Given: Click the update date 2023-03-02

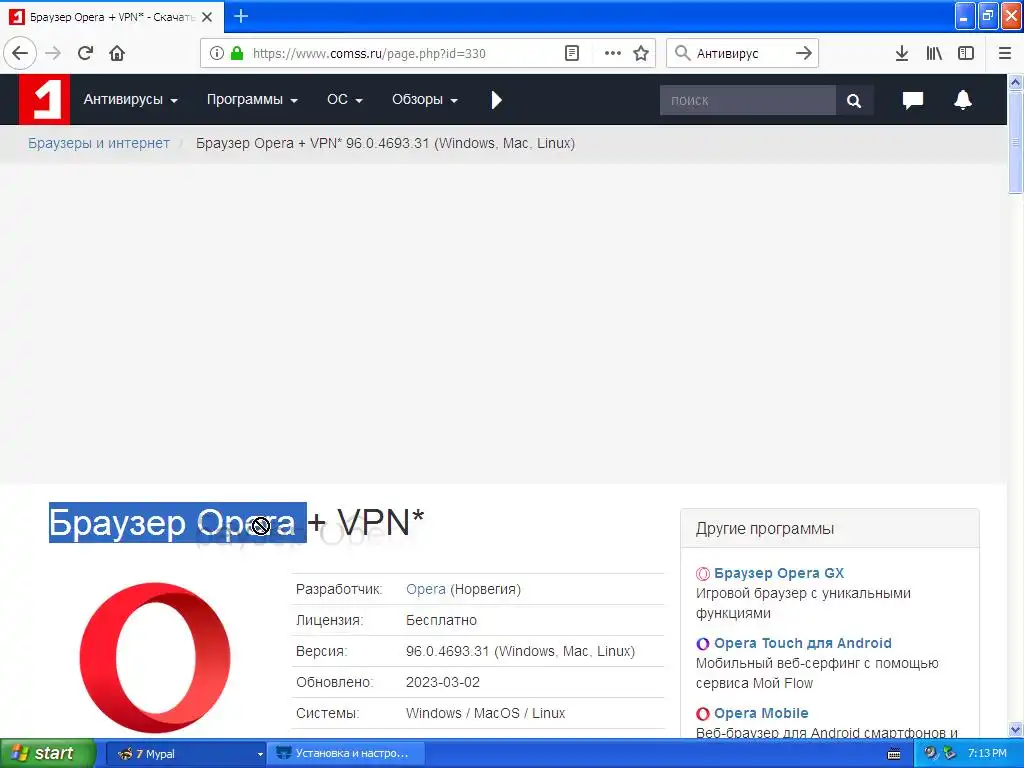Looking at the screenshot, I should tap(443, 682).
